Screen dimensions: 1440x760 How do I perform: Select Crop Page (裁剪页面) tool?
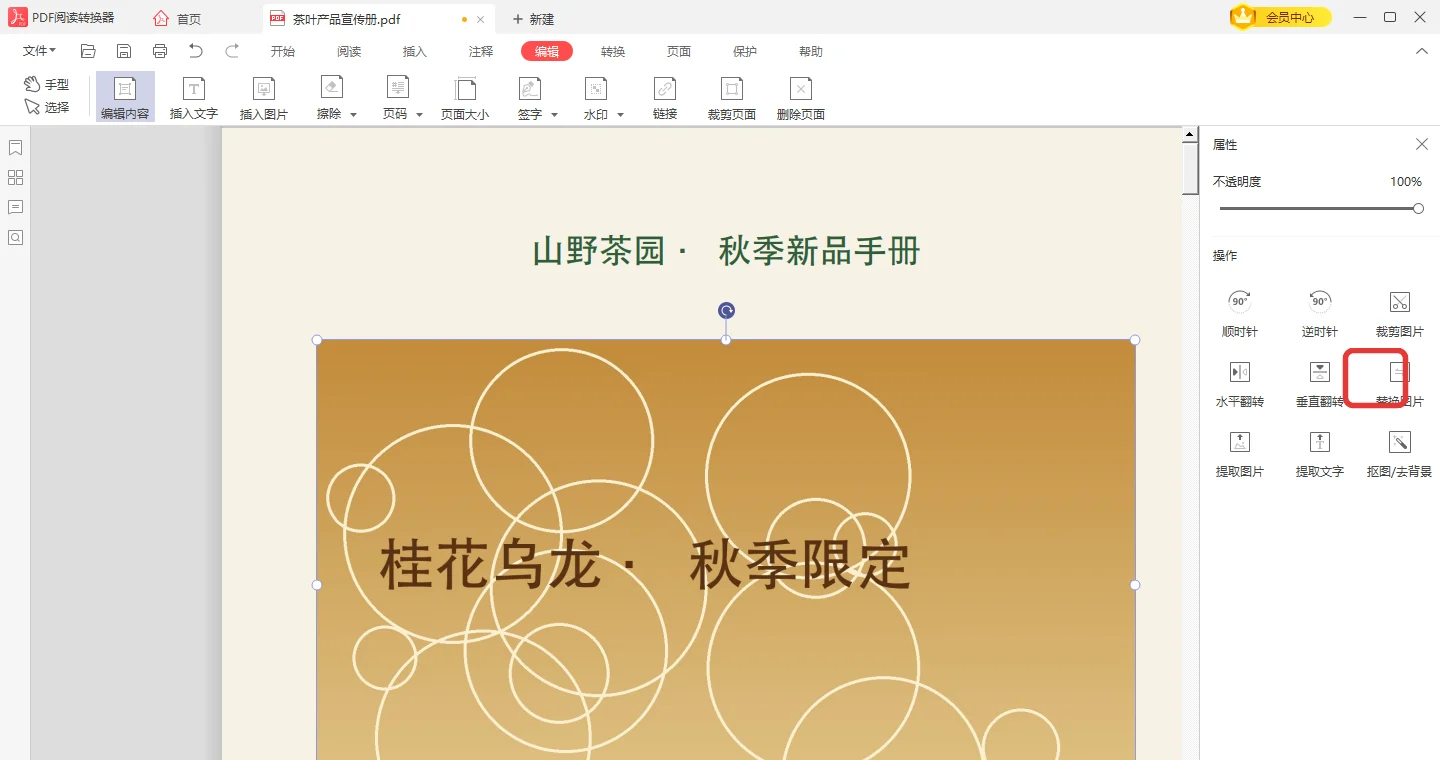point(732,97)
